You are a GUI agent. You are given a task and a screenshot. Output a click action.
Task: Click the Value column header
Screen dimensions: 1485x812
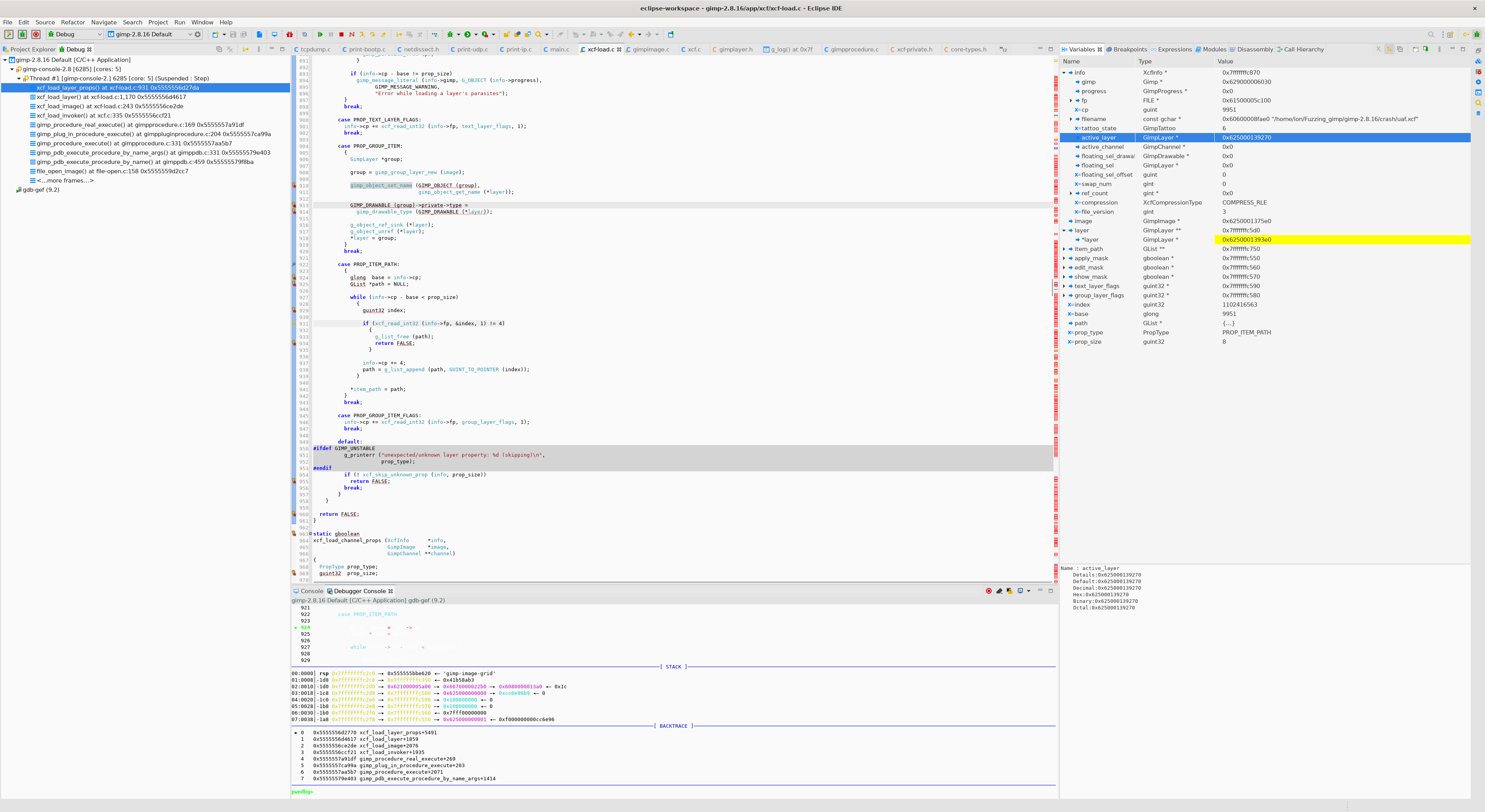point(1225,61)
